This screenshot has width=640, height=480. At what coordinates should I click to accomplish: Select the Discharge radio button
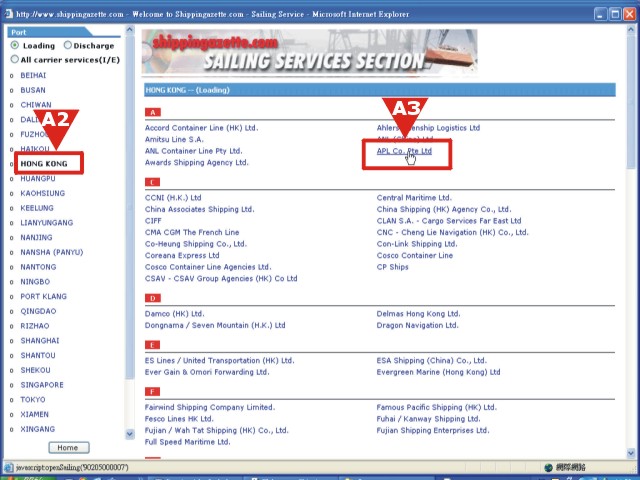pyautogui.click(x=68, y=45)
